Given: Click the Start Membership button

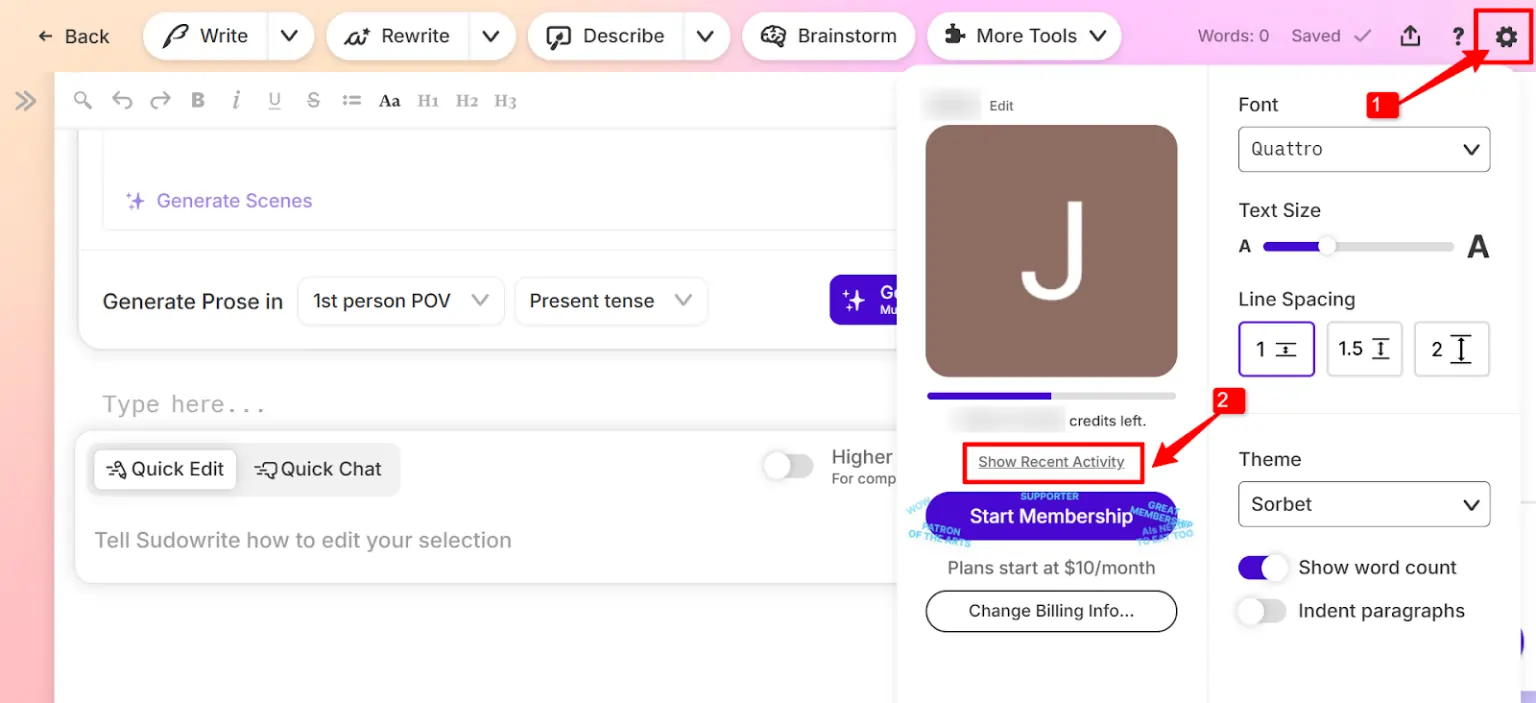Looking at the screenshot, I should point(1051,516).
